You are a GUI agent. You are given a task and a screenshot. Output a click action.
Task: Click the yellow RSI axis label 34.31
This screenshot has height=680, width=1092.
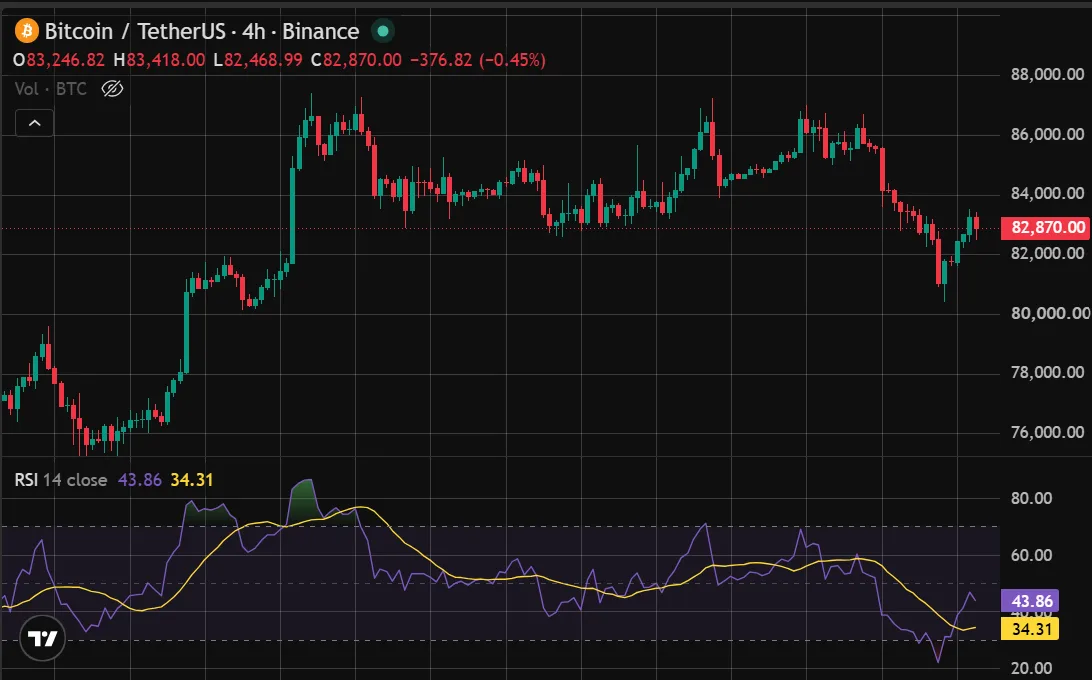click(1029, 629)
